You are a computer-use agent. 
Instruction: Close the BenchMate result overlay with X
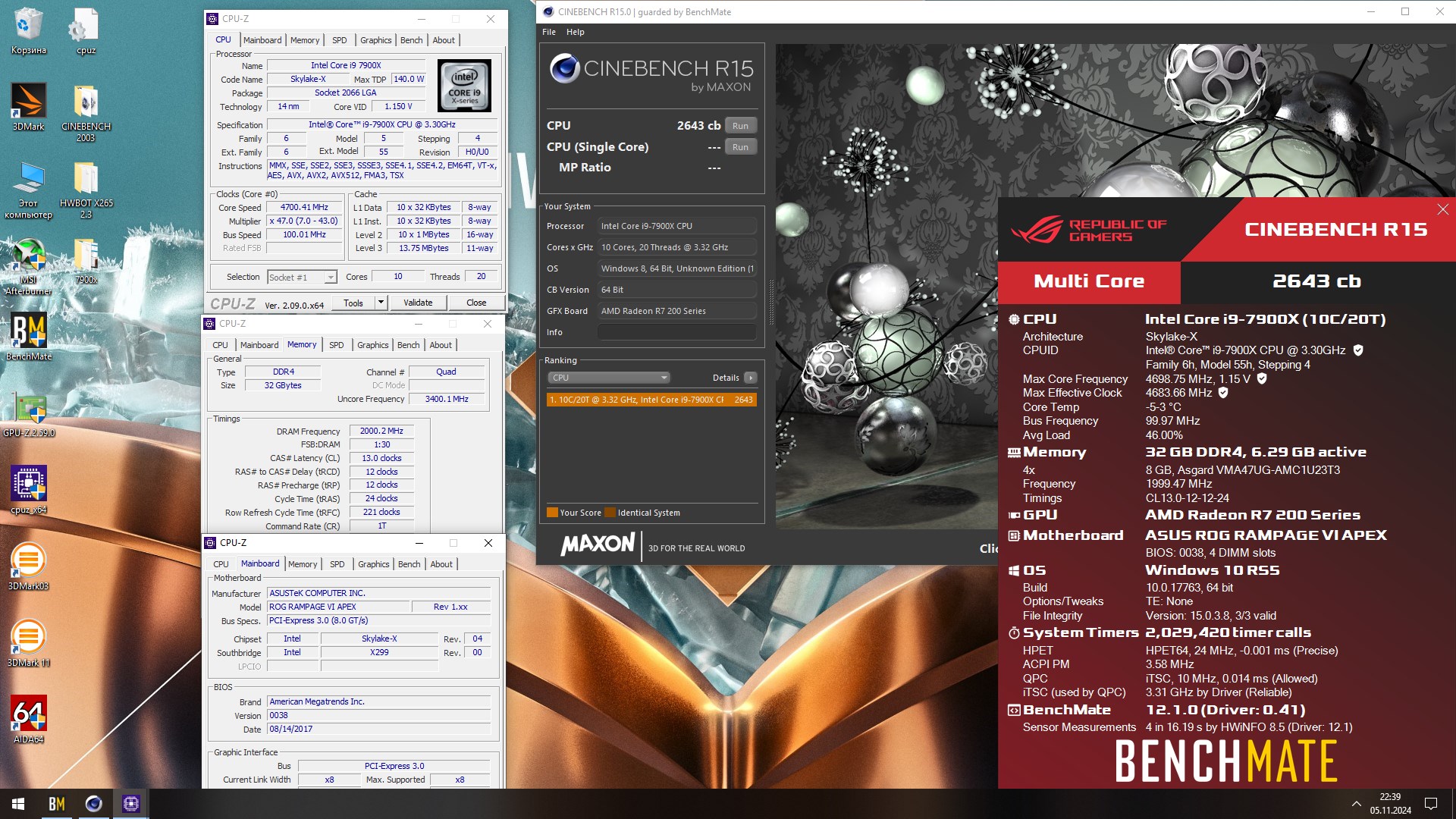[x=1442, y=209]
